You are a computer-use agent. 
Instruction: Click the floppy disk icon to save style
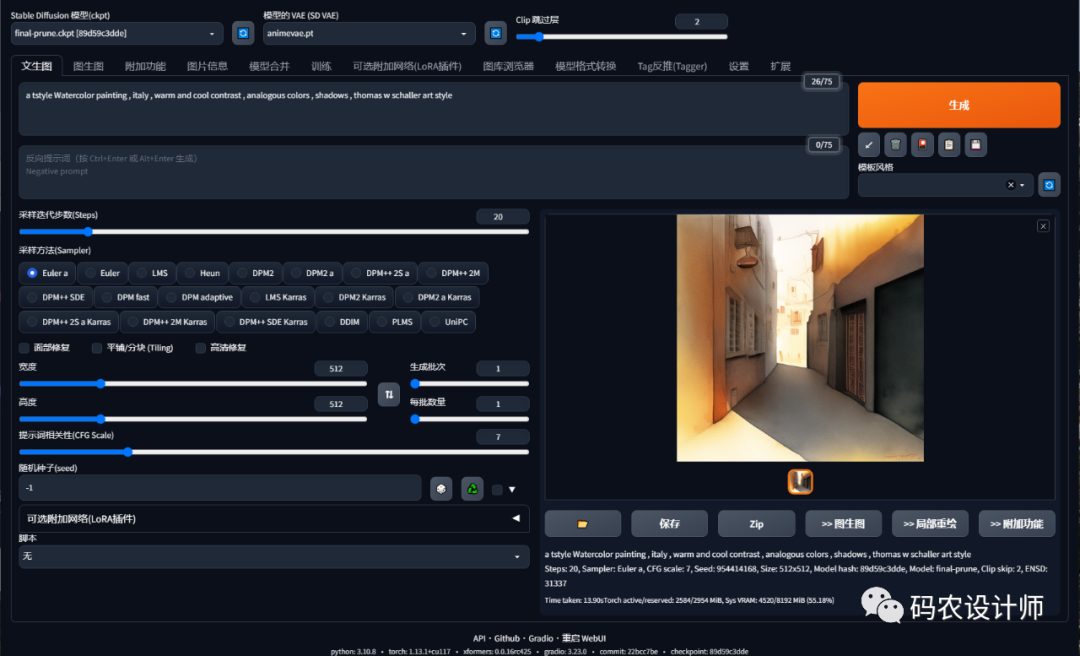(975, 145)
